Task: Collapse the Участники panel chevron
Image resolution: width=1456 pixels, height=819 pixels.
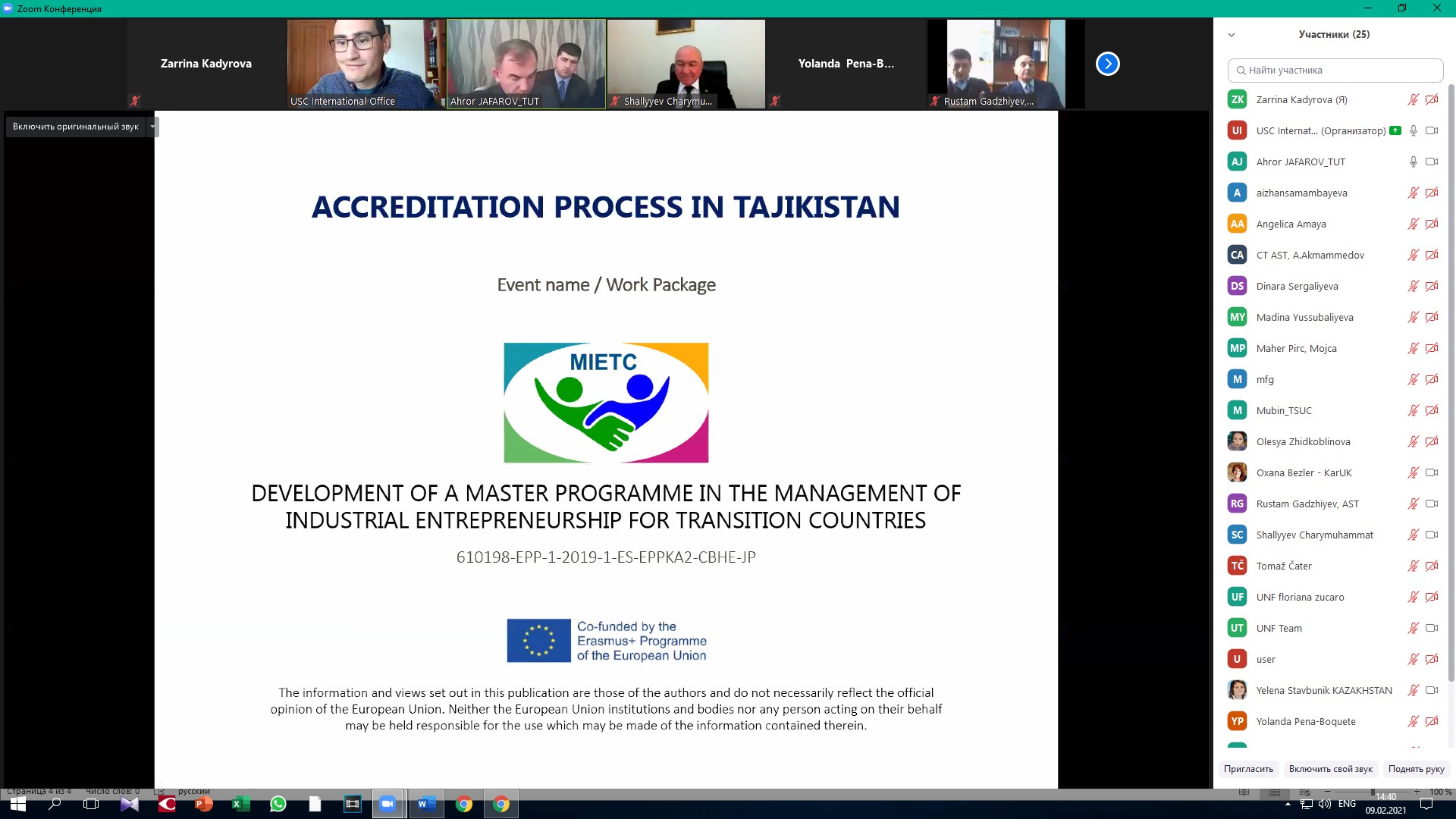Action: click(1232, 35)
